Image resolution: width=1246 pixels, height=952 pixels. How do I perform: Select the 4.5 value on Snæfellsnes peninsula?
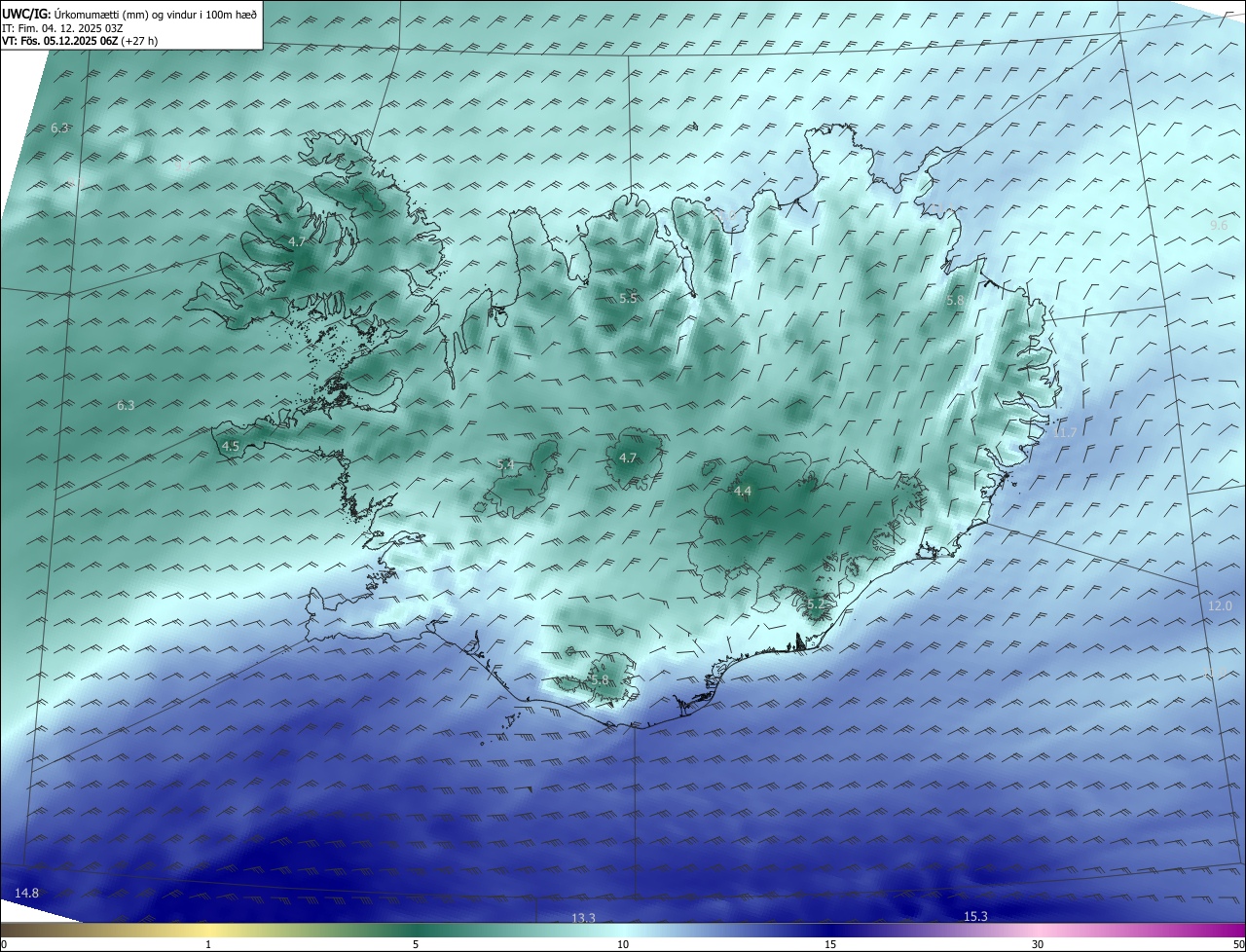[231, 446]
